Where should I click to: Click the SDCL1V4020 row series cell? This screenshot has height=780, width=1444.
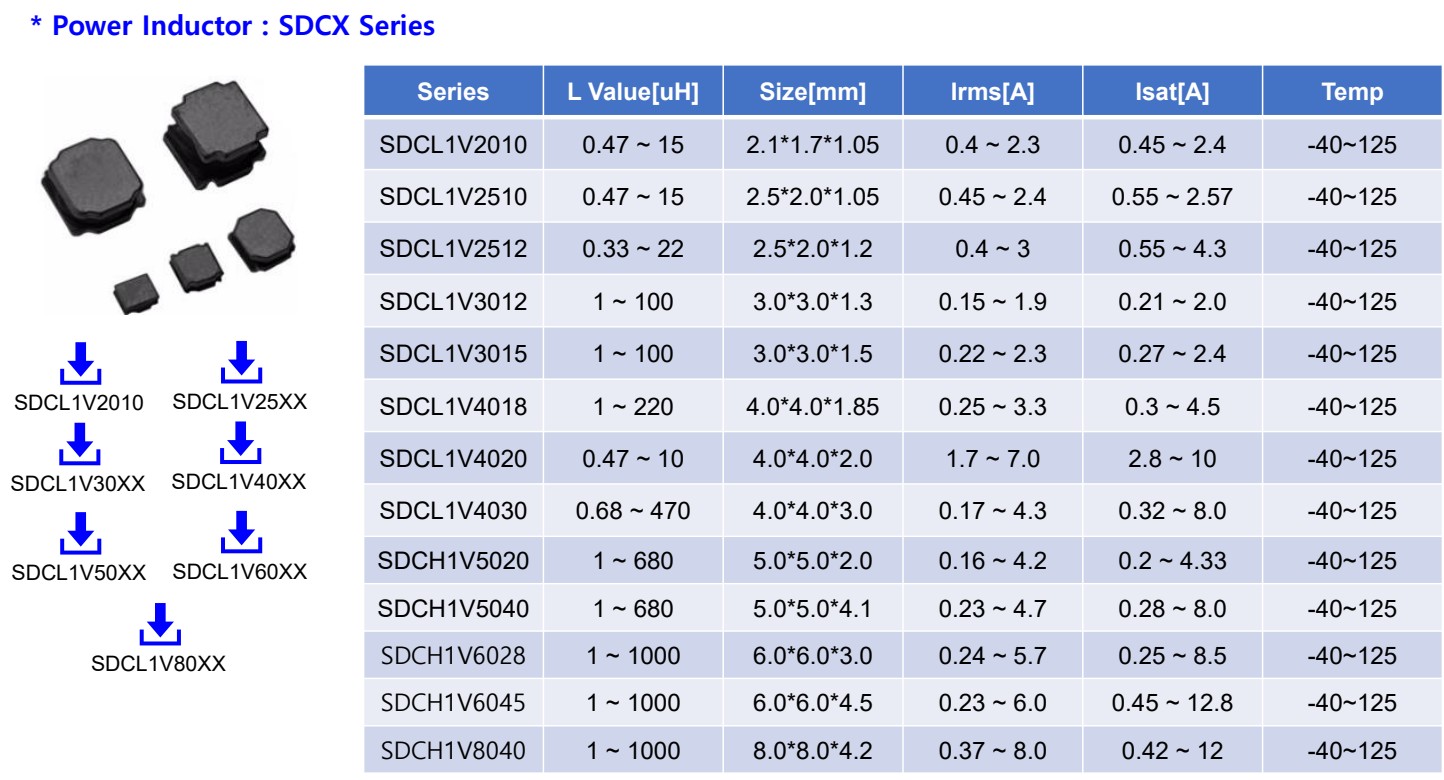(x=453, y=459)
